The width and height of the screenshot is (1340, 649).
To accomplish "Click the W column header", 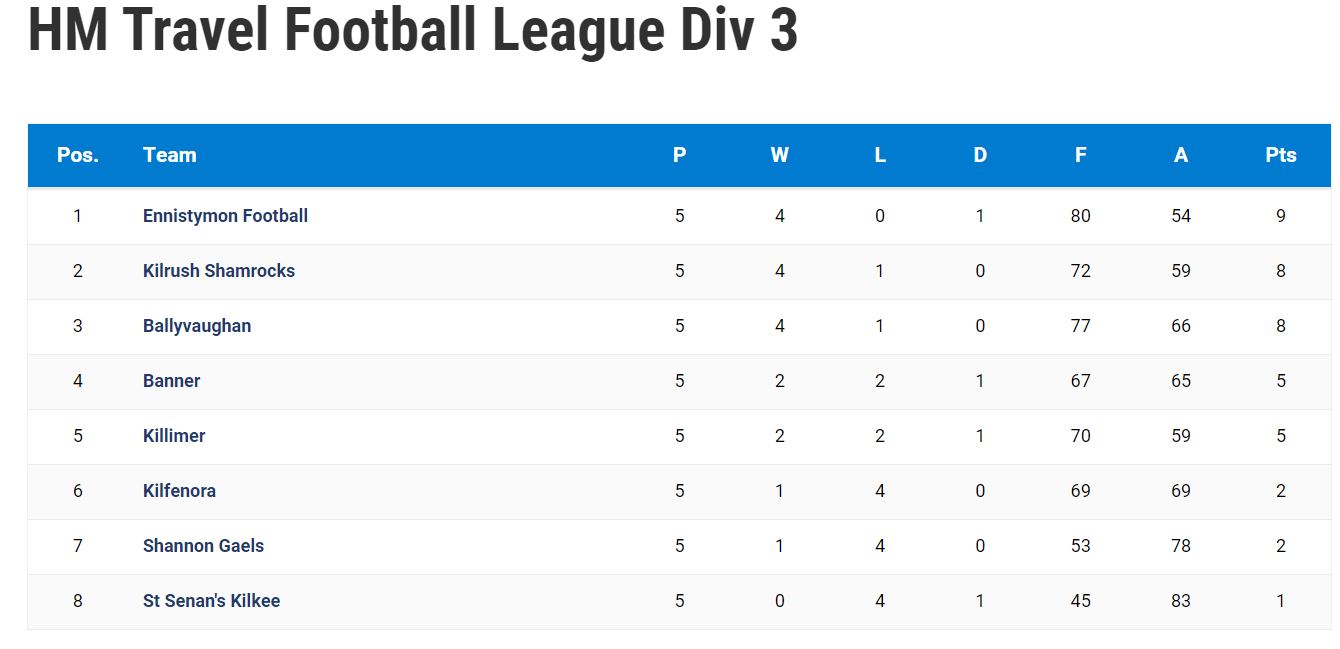I will tap(780, 155).
